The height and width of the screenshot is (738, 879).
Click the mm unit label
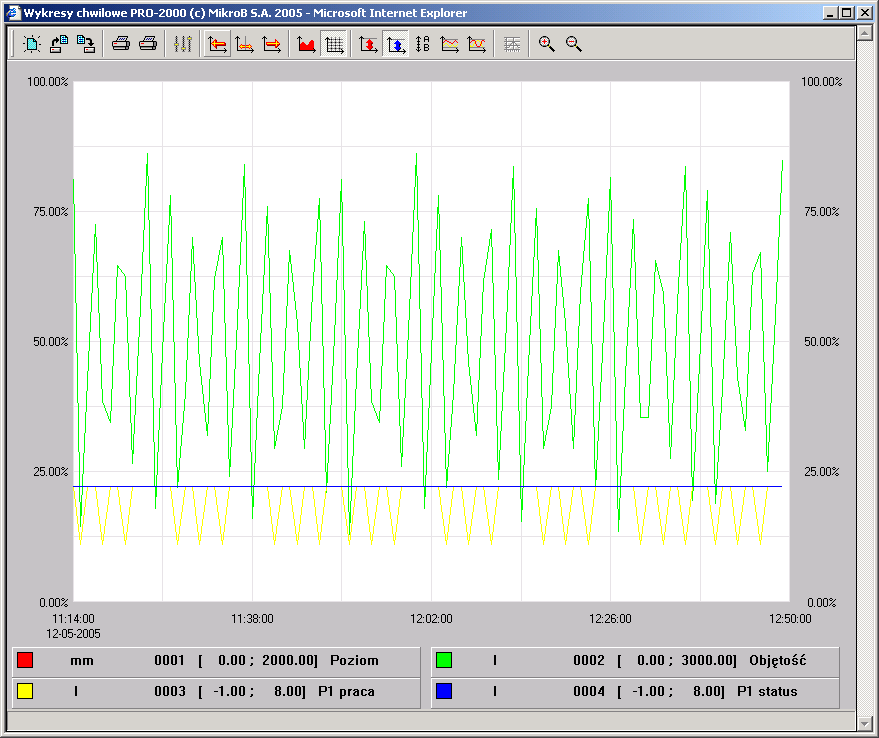coord(82,661)
